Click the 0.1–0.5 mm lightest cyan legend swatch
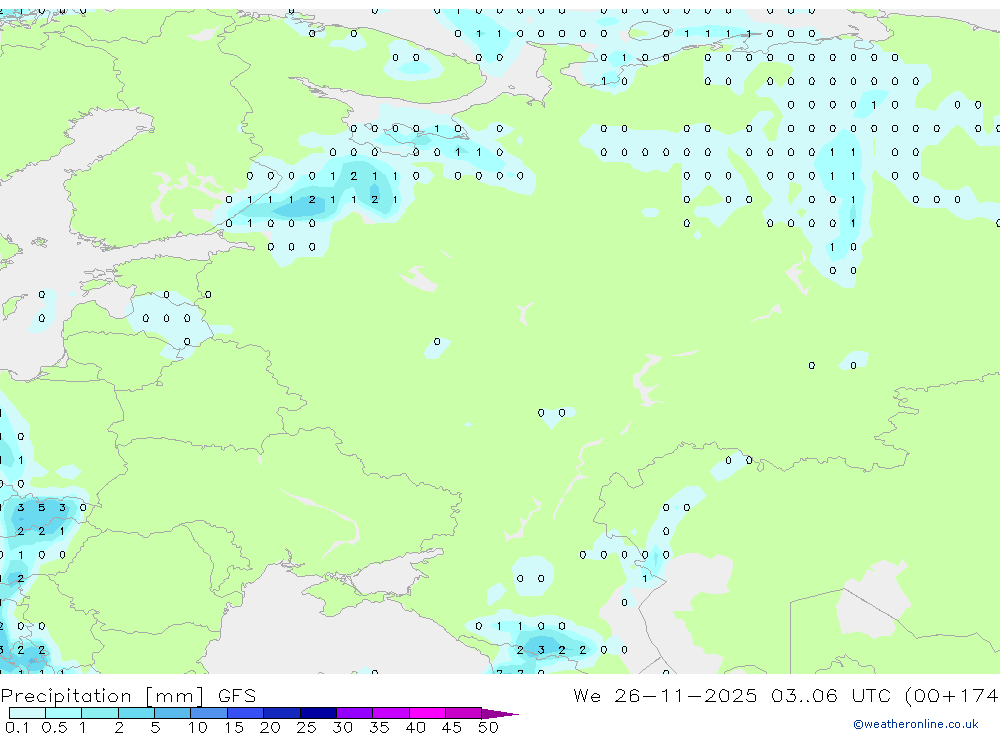This screenshot has width=1000, height=733. coord(27,713)
